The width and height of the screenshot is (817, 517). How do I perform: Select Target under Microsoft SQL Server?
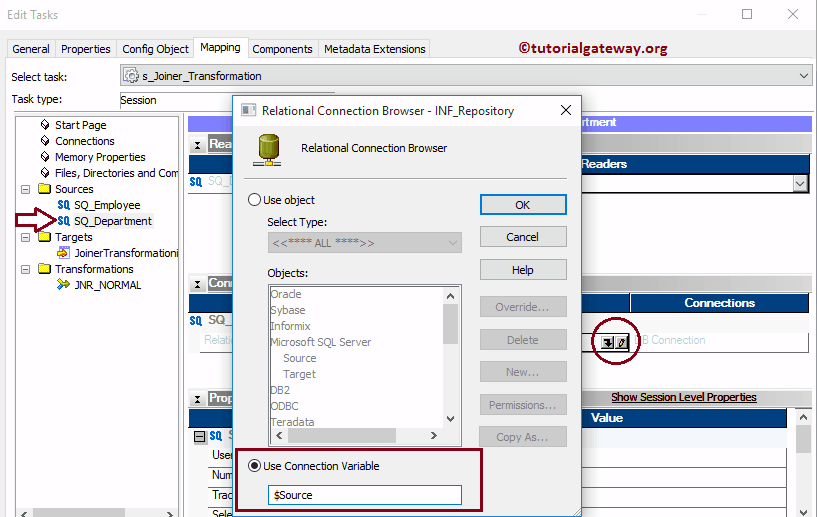point(300,374)
